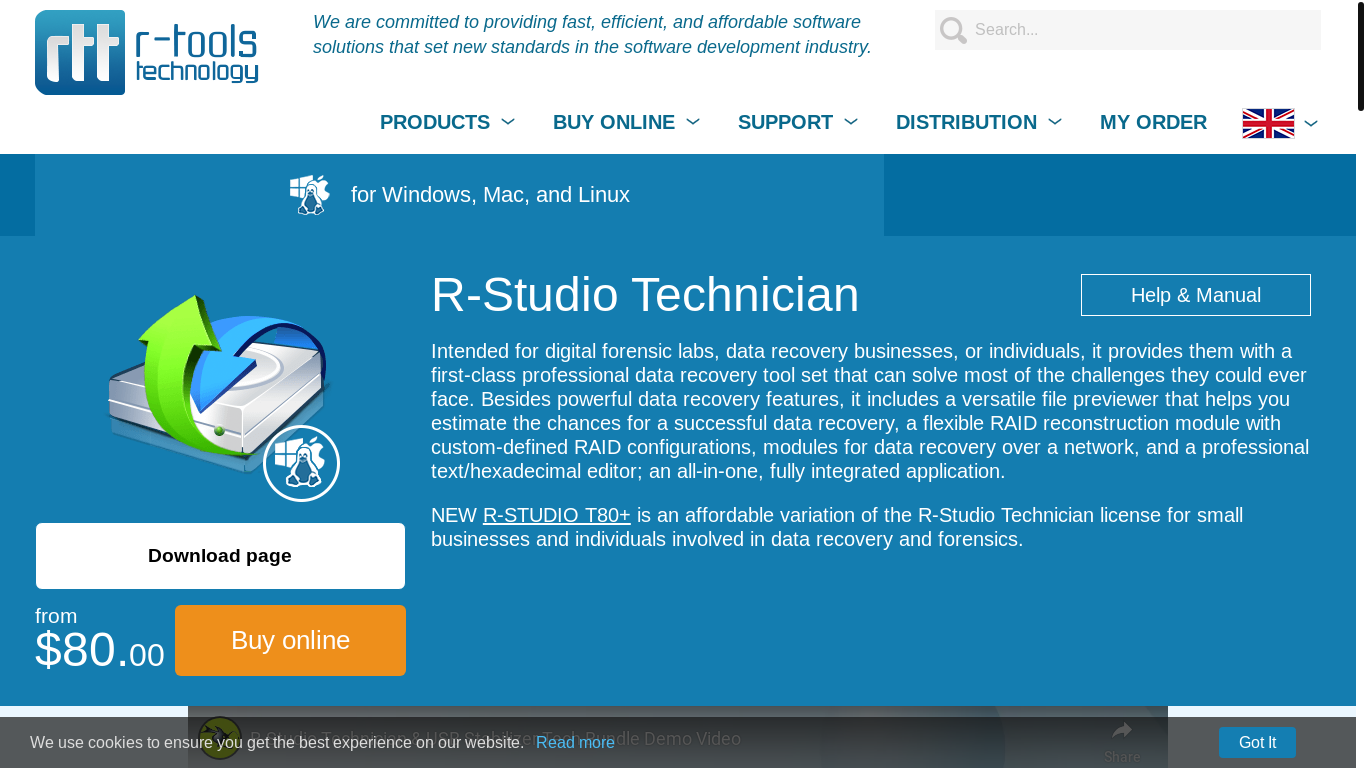
Task: Click the company commitment tagline text
Action: [x=592, y=34]
